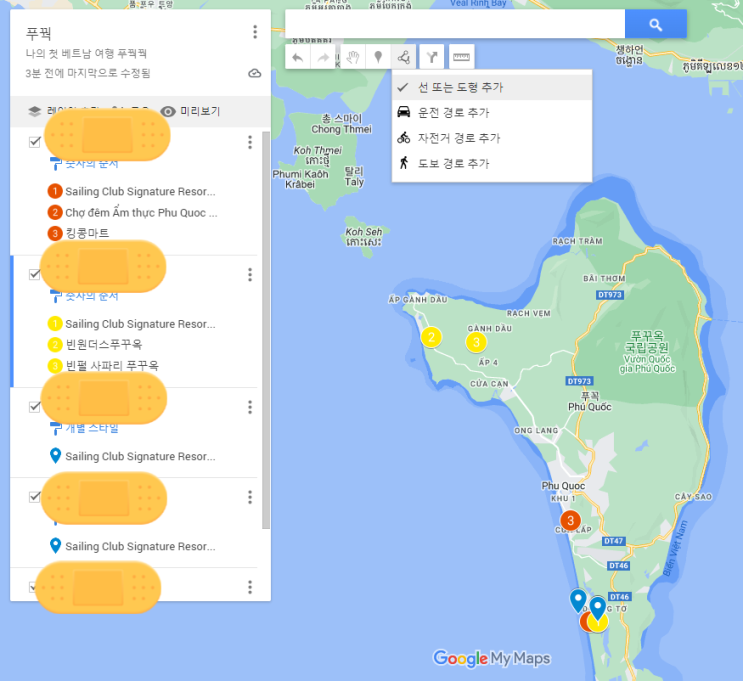The width and height of the screenshot is (743, 681).
Task: Select yellow item 2 빈원더스푸꾸옥
Action: click(x=95, y=345)
